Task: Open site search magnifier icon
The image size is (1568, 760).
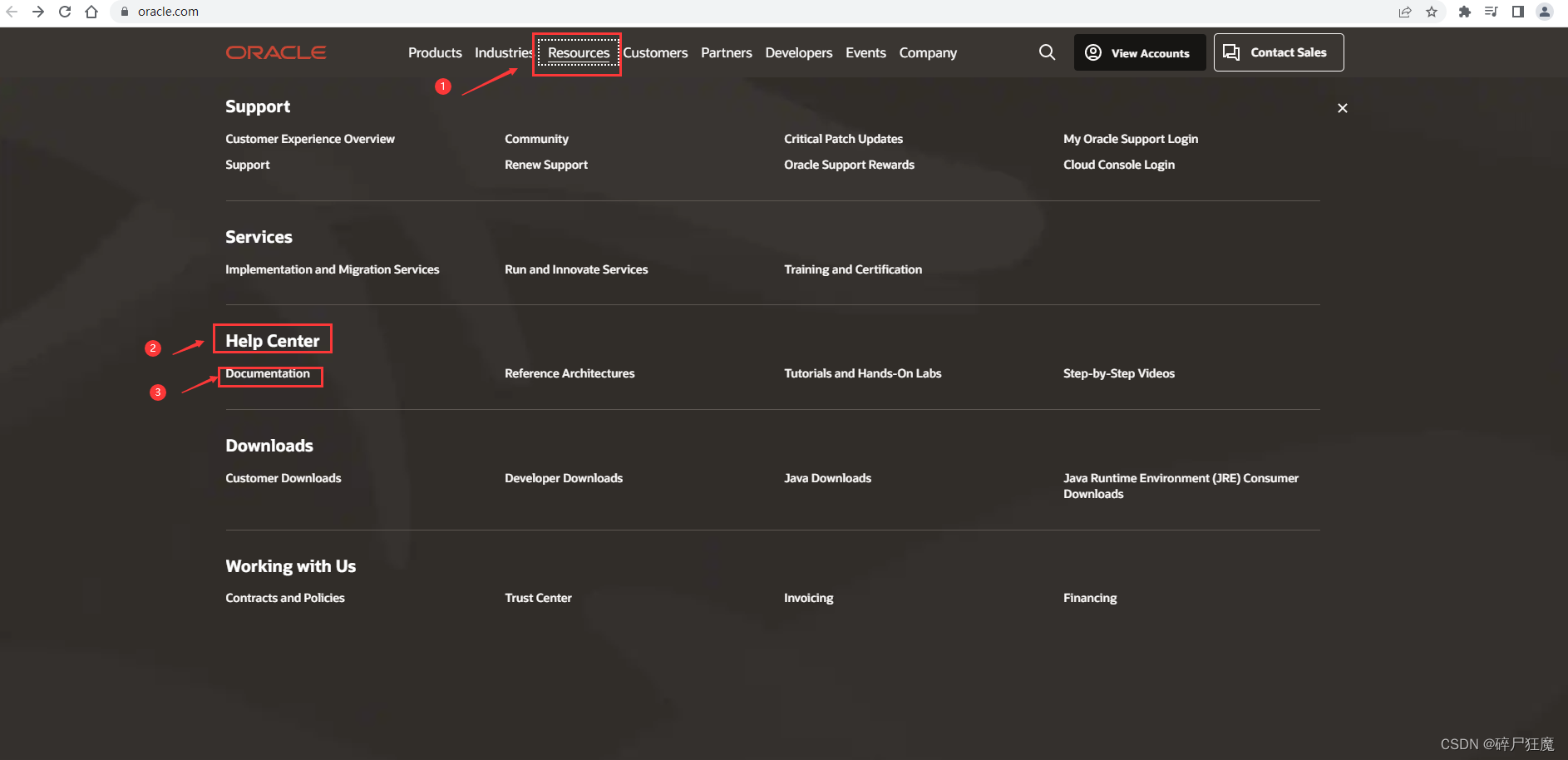Action: (1048, 52)
